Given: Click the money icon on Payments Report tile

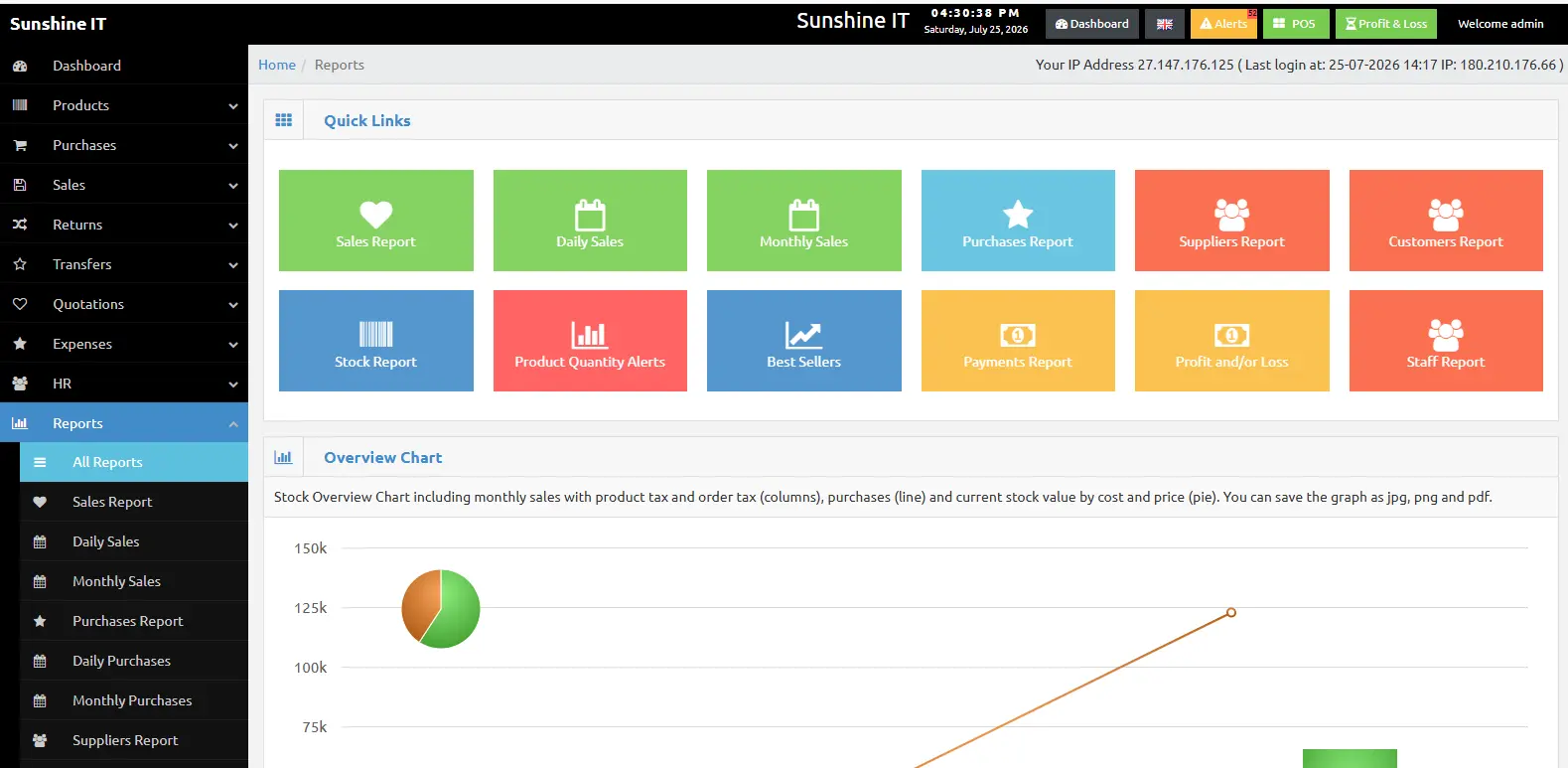Looking at the screenshot, I should (1018, 335).
